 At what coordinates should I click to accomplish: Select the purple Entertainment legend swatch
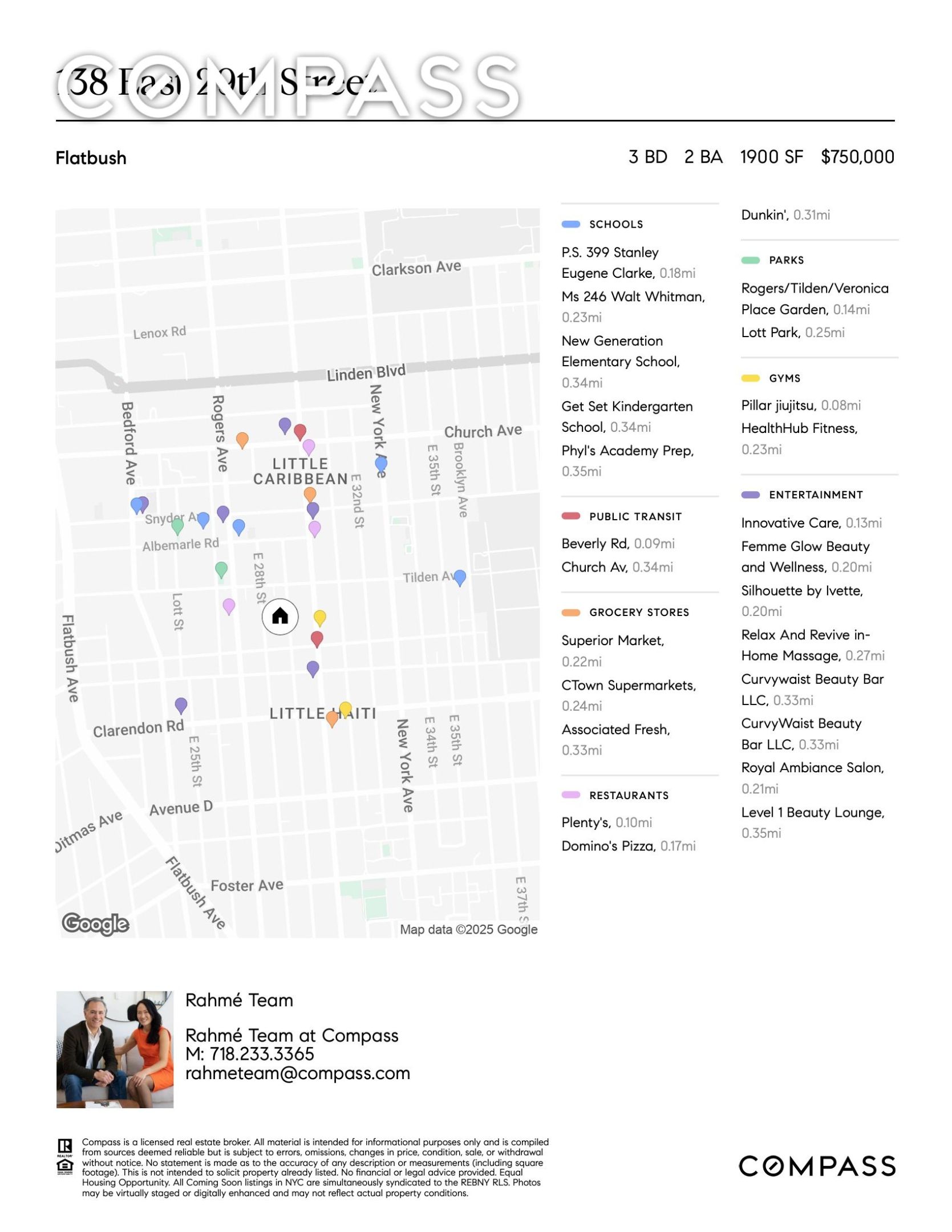click(x=750, y=495)
